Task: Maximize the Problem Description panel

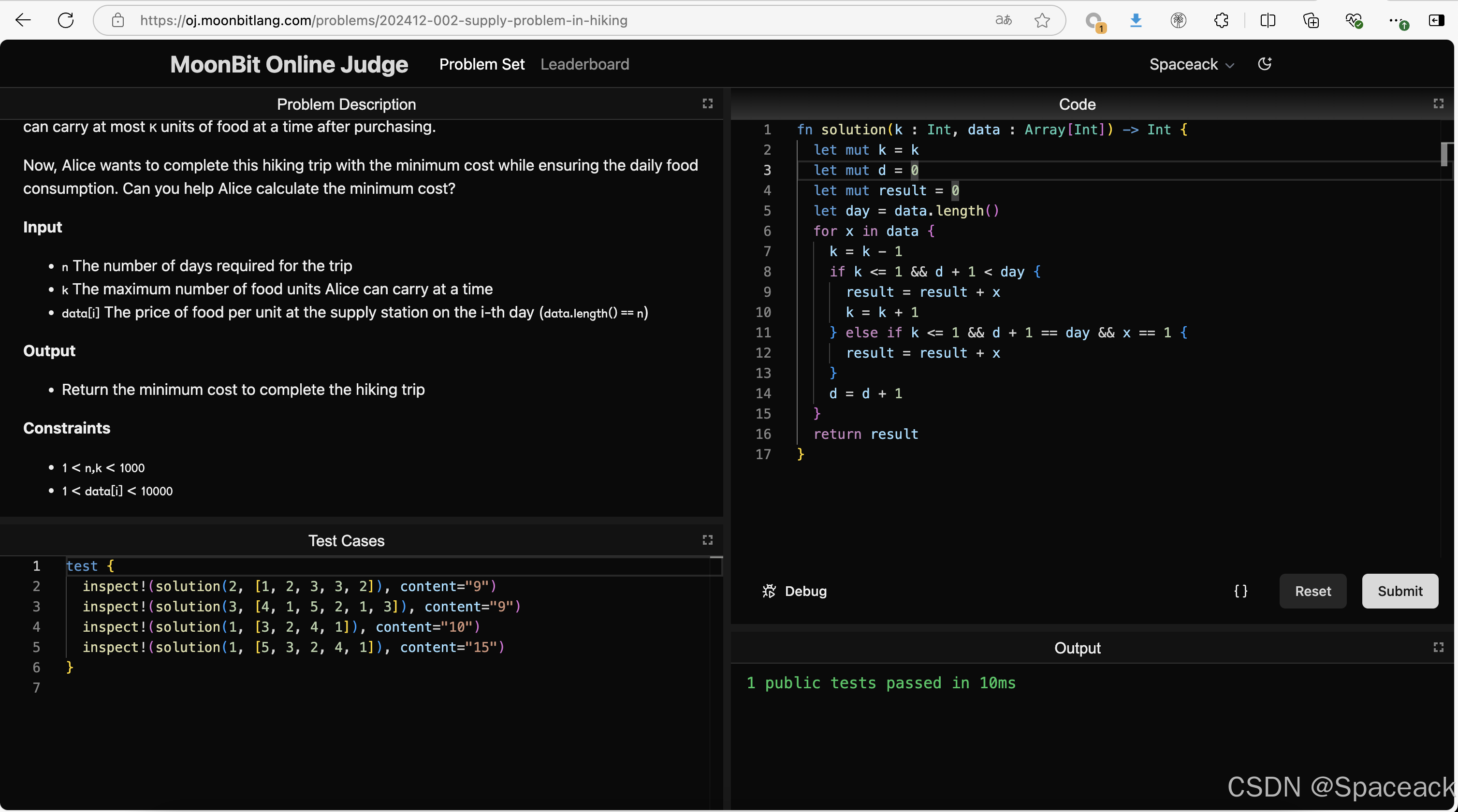Action: [708, 103]
